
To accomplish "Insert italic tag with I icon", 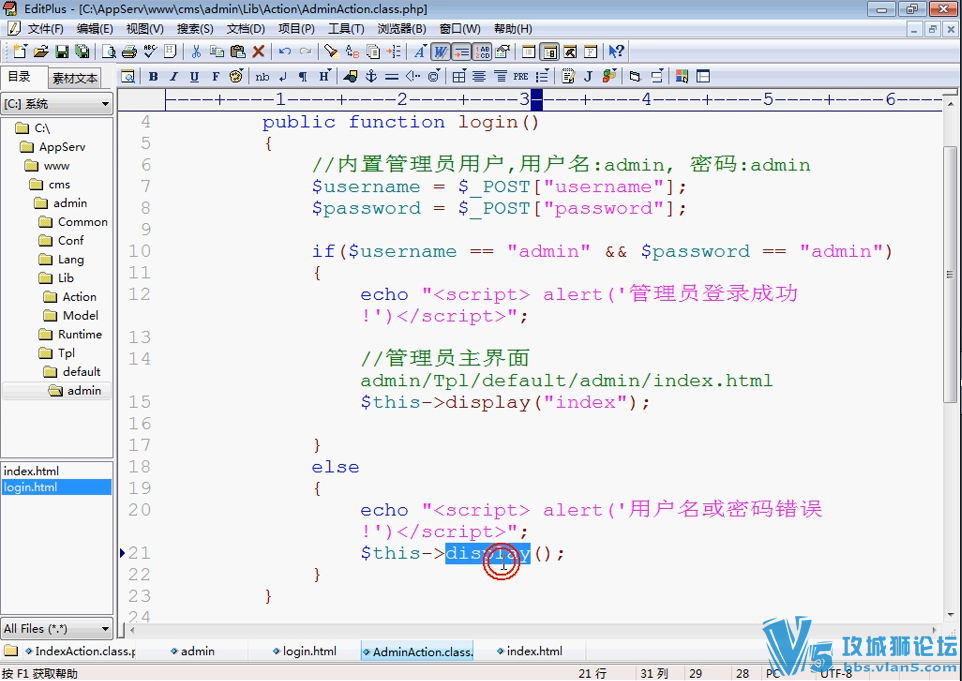I will click(x=174, y=77).
